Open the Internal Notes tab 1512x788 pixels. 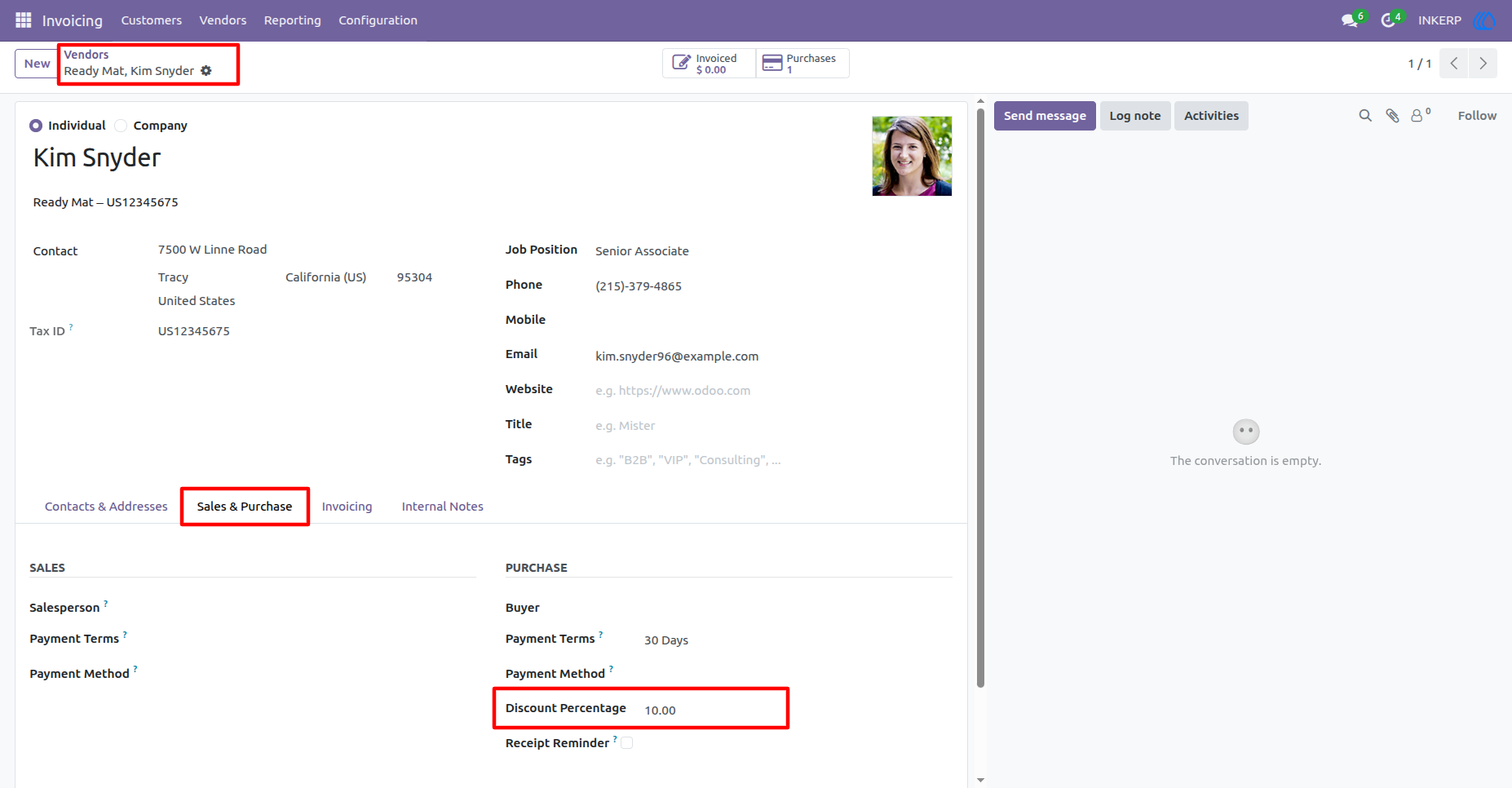tap(443, 507)
